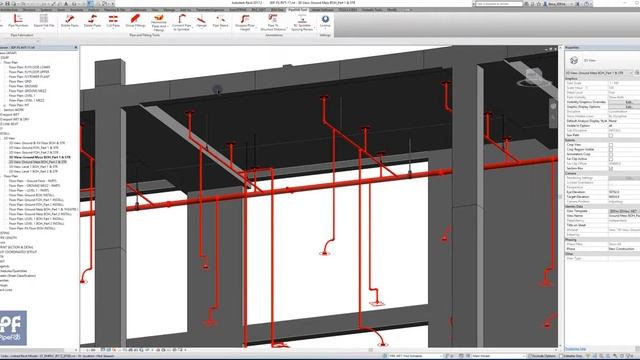Open the Massing & Site ribbon tab
This screenshot has height=360, width=640.
[x=115, y=9]
